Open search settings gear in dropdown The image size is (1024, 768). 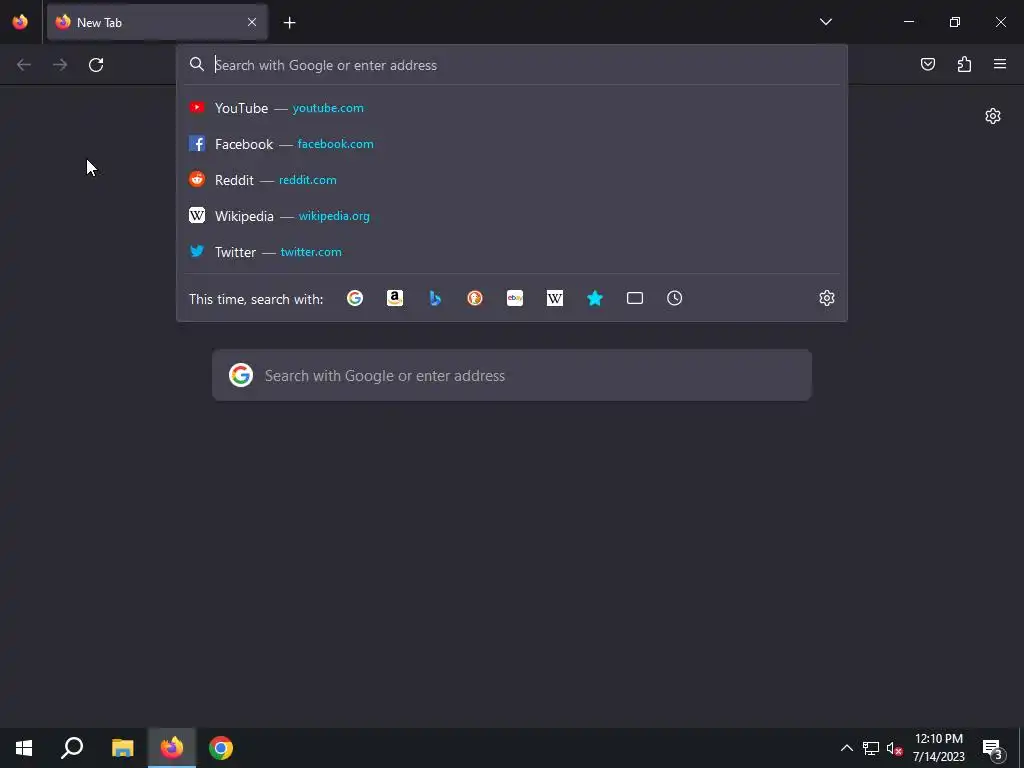tap(827, 298)
